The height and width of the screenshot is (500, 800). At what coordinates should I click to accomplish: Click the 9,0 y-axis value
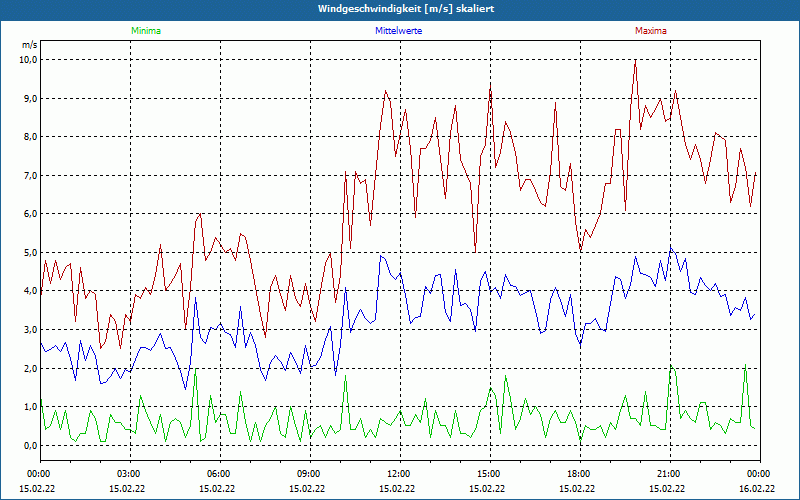(x=31, y=98)
